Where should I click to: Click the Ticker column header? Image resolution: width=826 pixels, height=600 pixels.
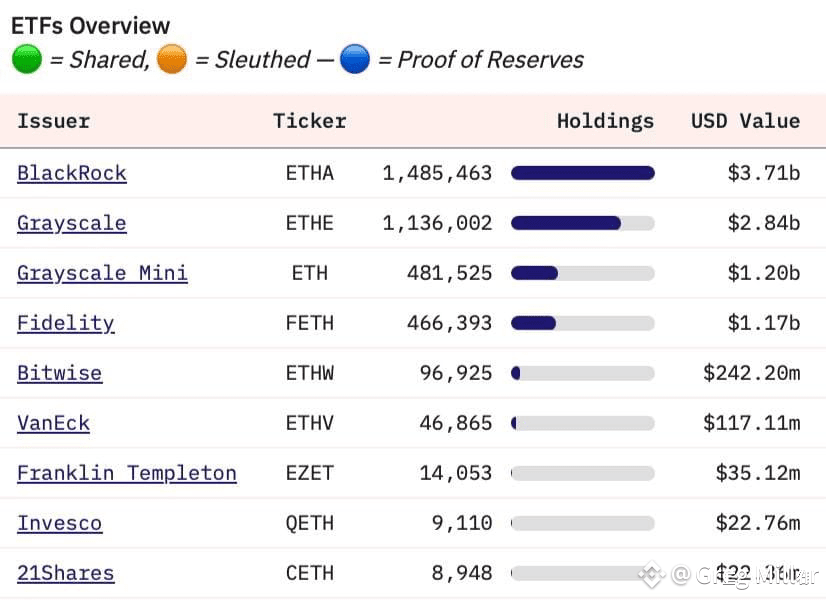[310, 121]
